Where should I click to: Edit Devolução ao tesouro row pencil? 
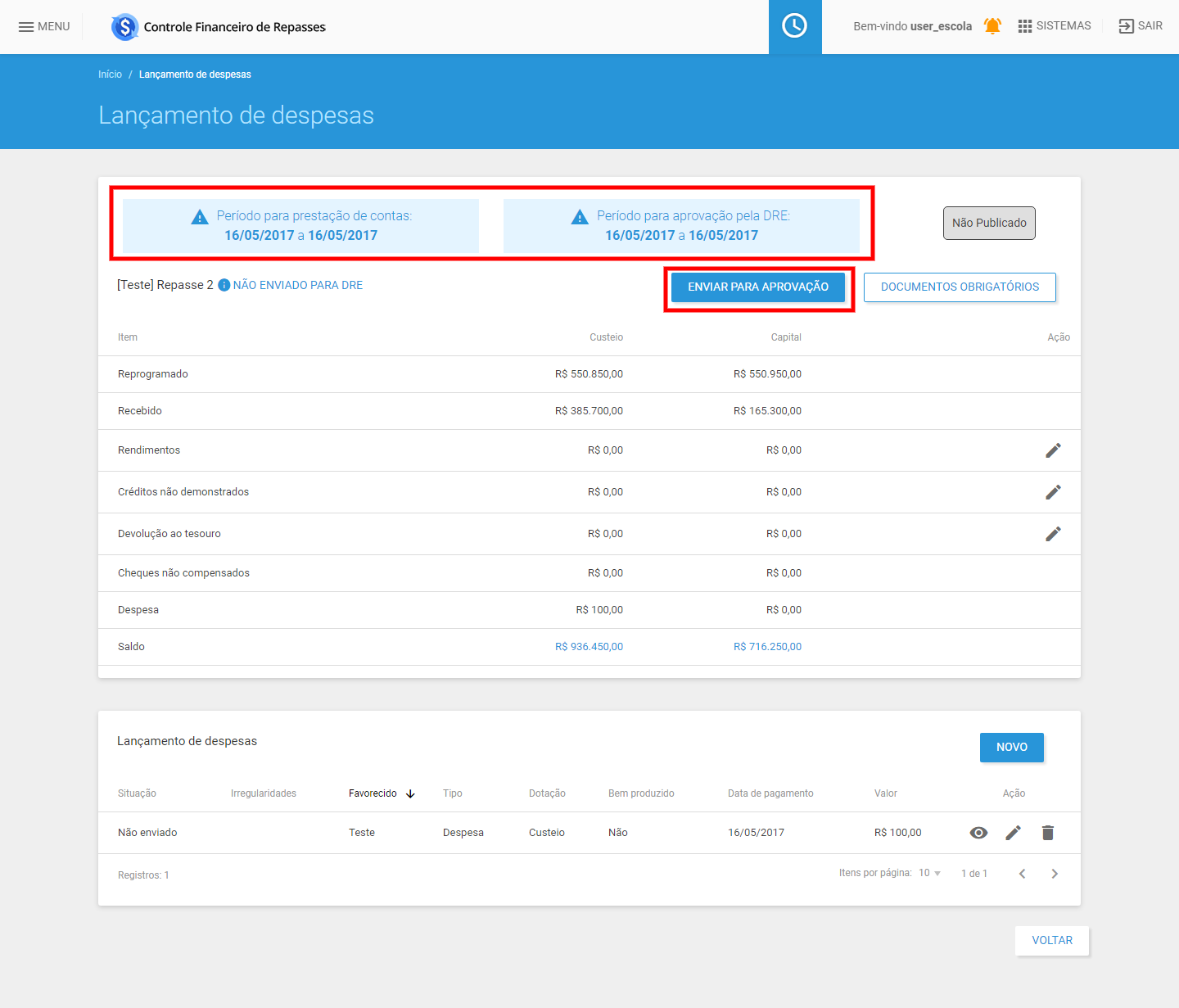pos(1053,534)
